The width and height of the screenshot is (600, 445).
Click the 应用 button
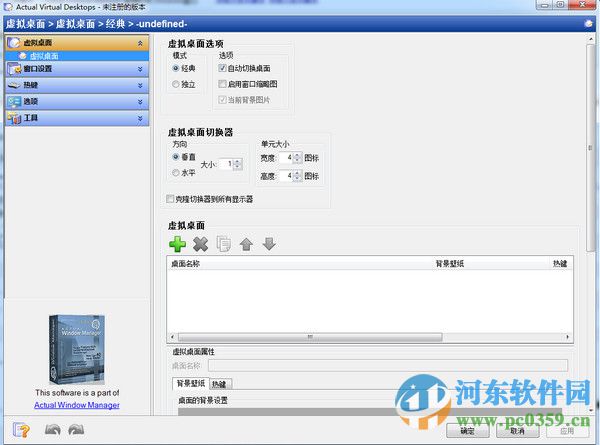click(567, 431)
